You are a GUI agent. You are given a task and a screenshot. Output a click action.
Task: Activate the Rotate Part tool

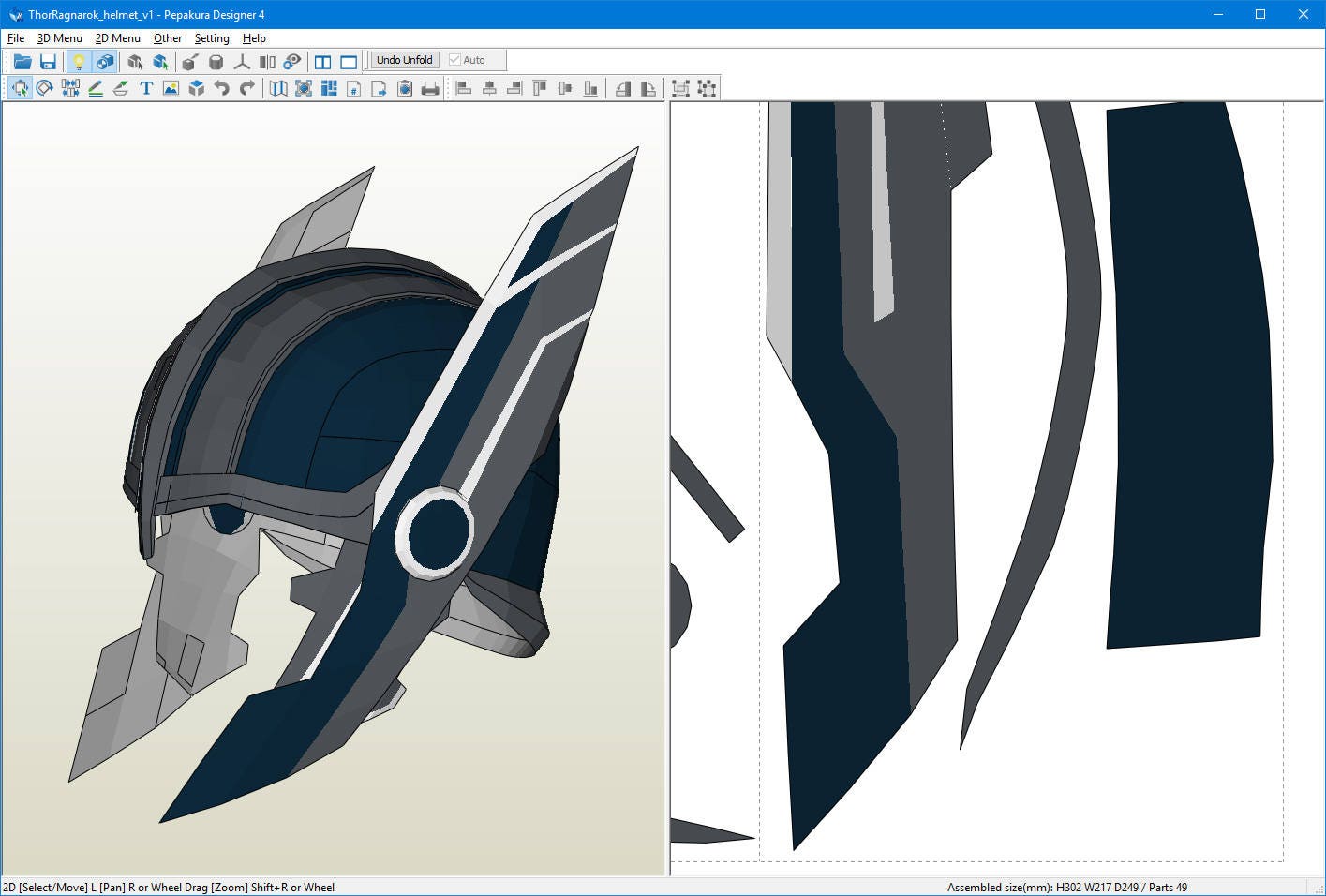coord(44,88)
